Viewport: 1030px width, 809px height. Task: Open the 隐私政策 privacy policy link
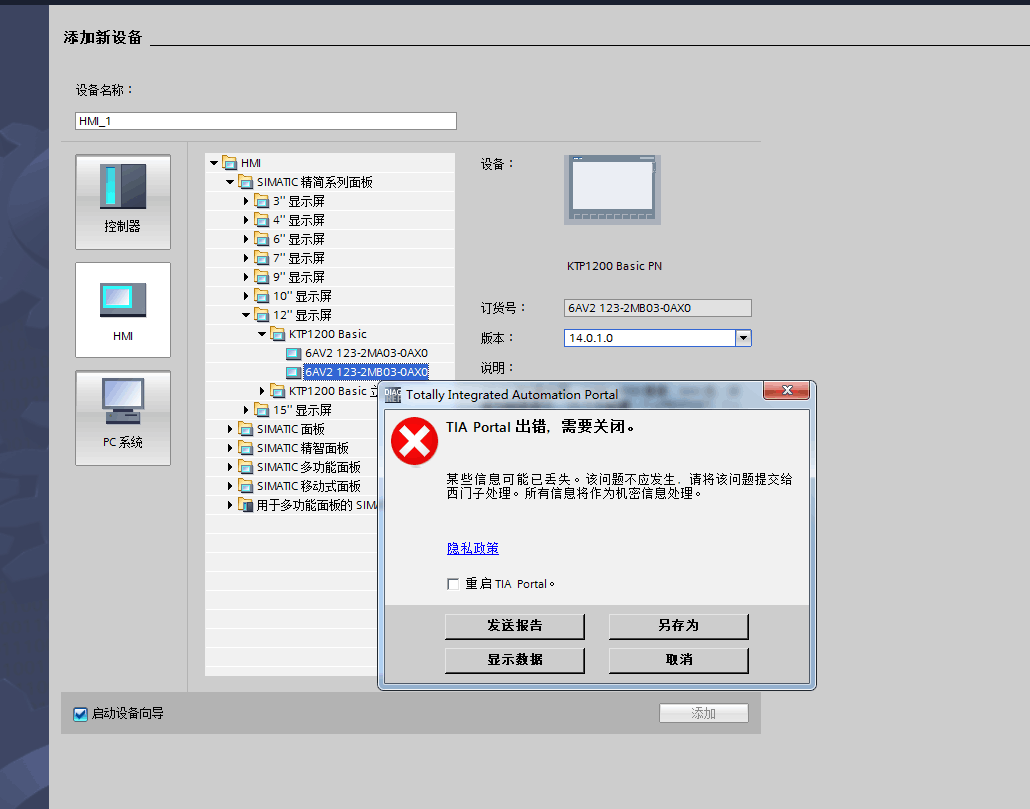coord(473,548)
